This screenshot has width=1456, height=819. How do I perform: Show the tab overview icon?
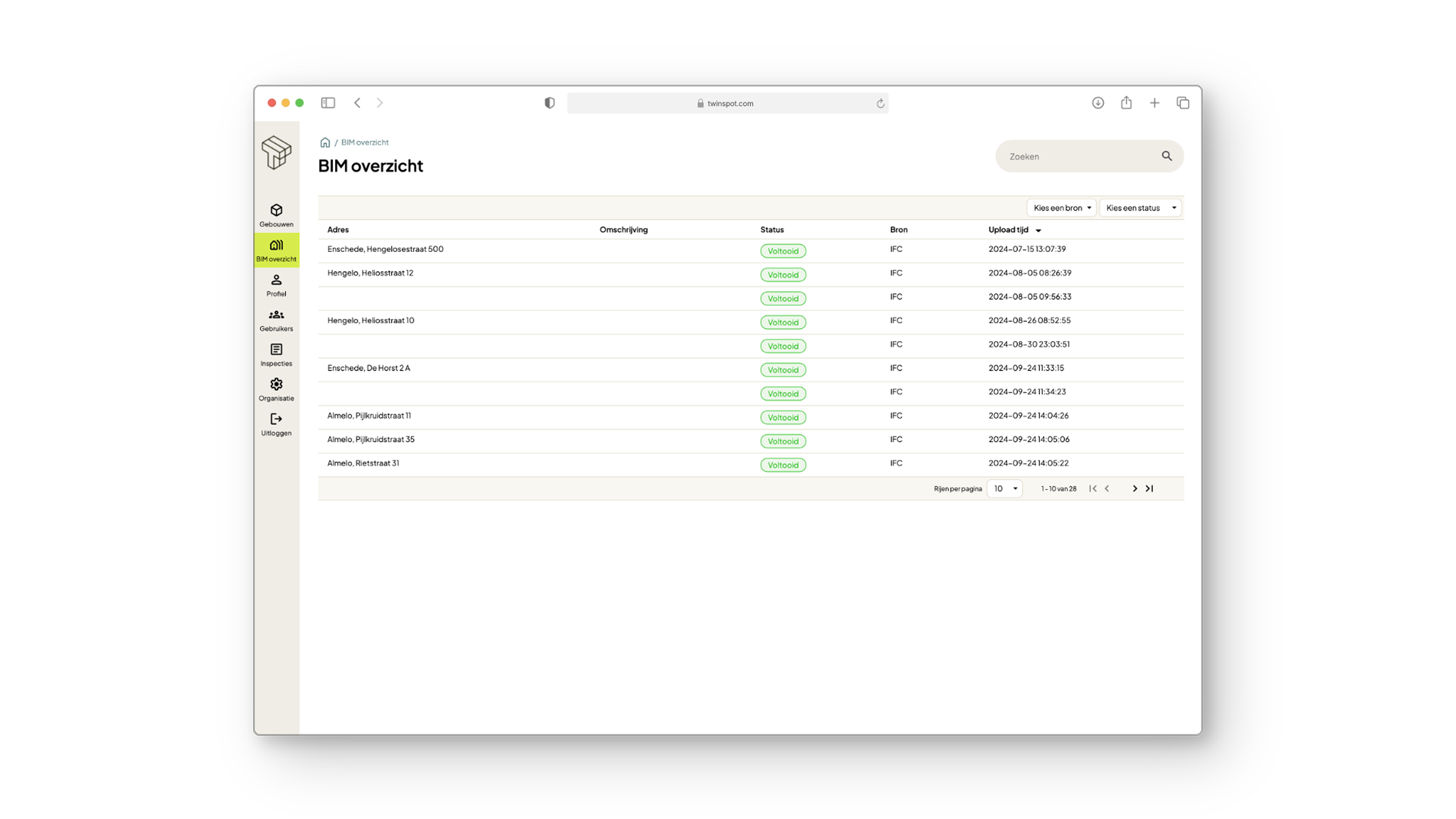pyautogui.click(x=1183, y=103)
